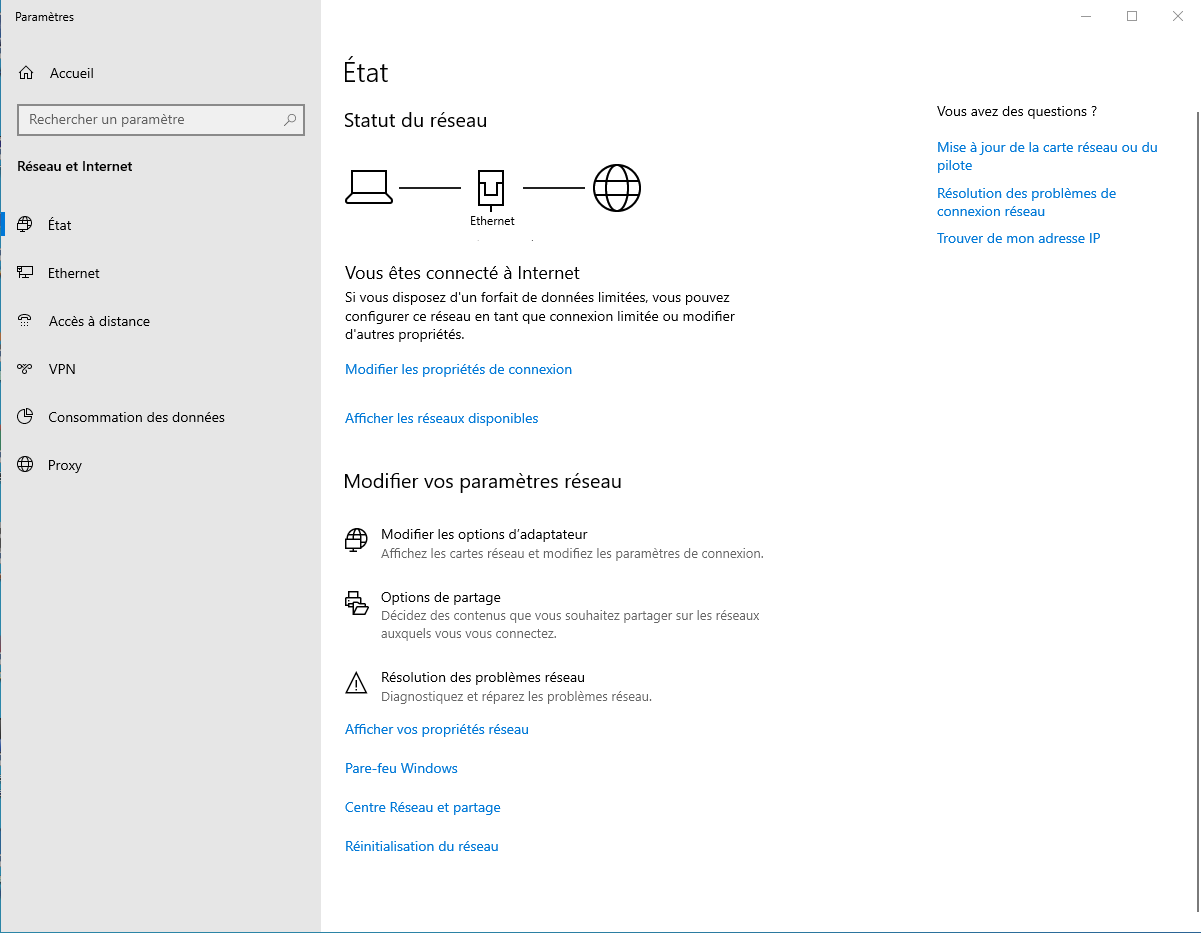Minimize the Paramètres window

tap(1086, 16)
